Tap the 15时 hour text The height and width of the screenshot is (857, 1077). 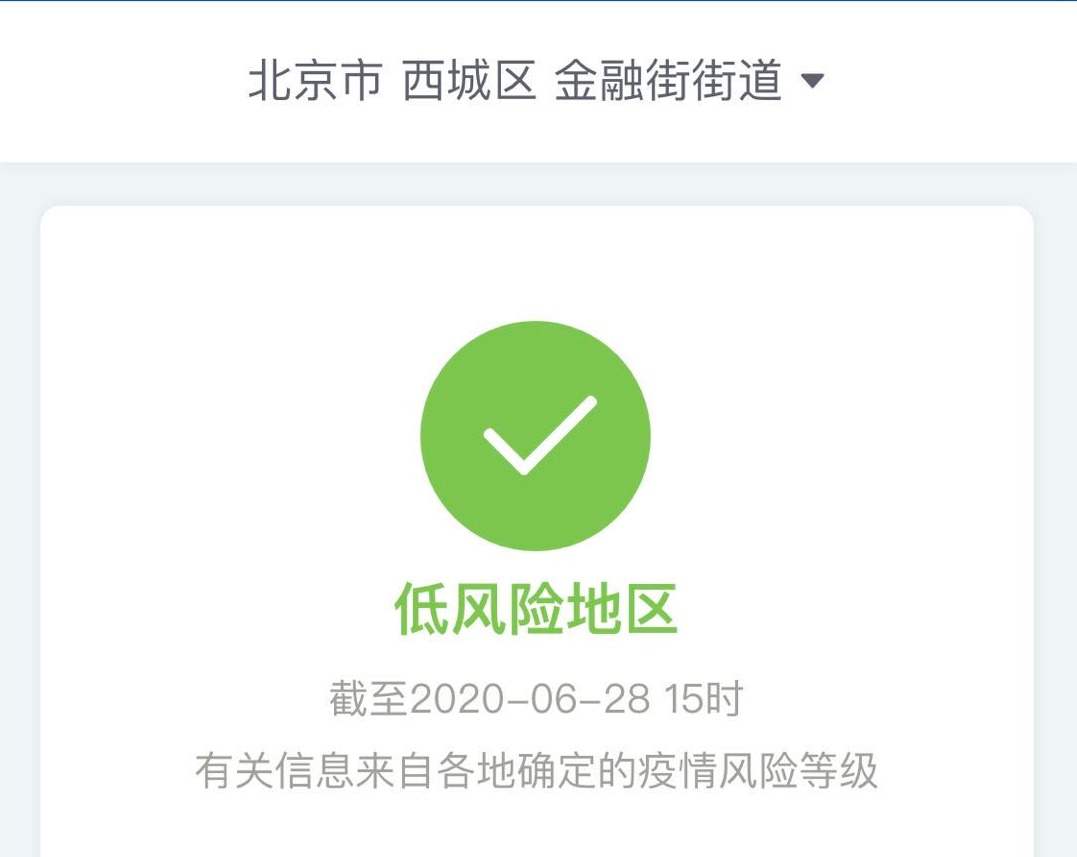click(703, 699)
